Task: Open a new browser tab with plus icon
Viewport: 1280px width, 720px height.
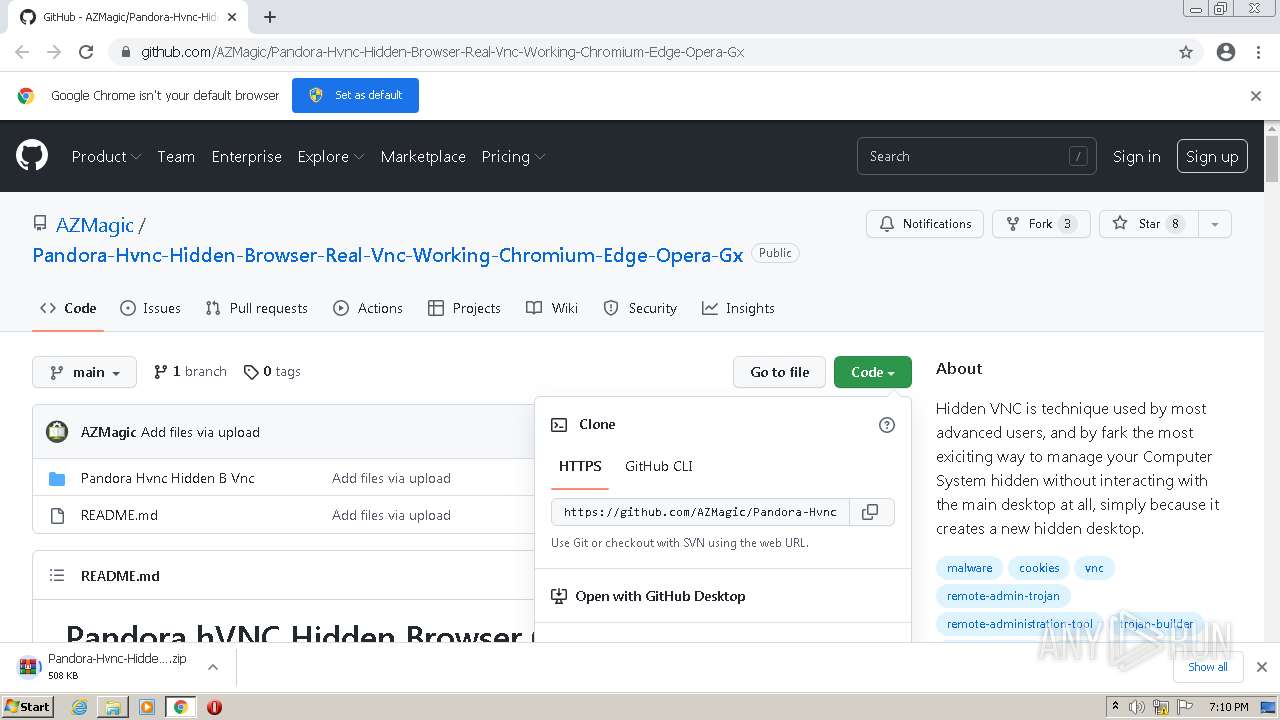Action: (270, 17)
